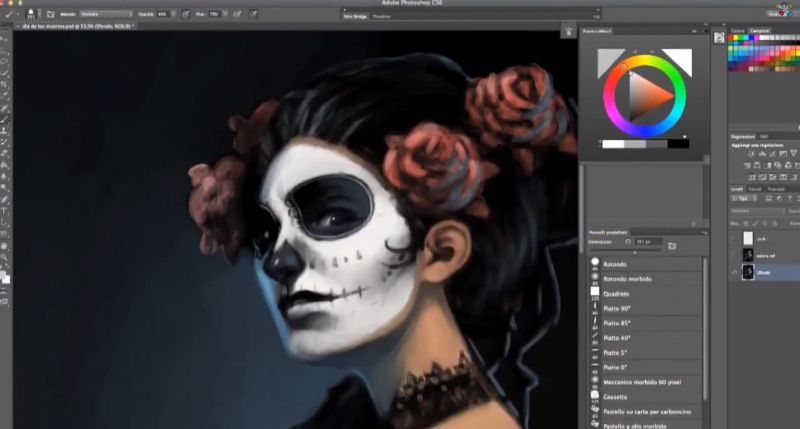
Task: Select the Cassetto brush preset
Action: (x=646, y=397)
